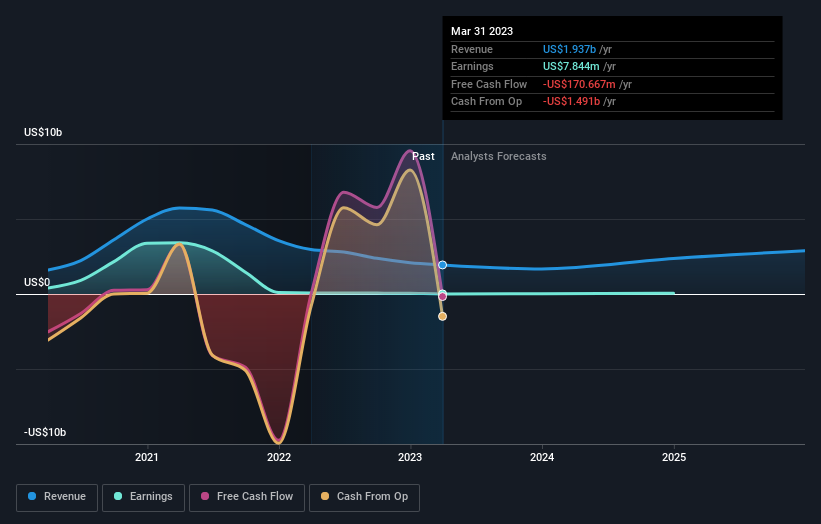Click the US$7.844m earnings value
The height and width of the screenshot is (524, 821).
[571, 66]
